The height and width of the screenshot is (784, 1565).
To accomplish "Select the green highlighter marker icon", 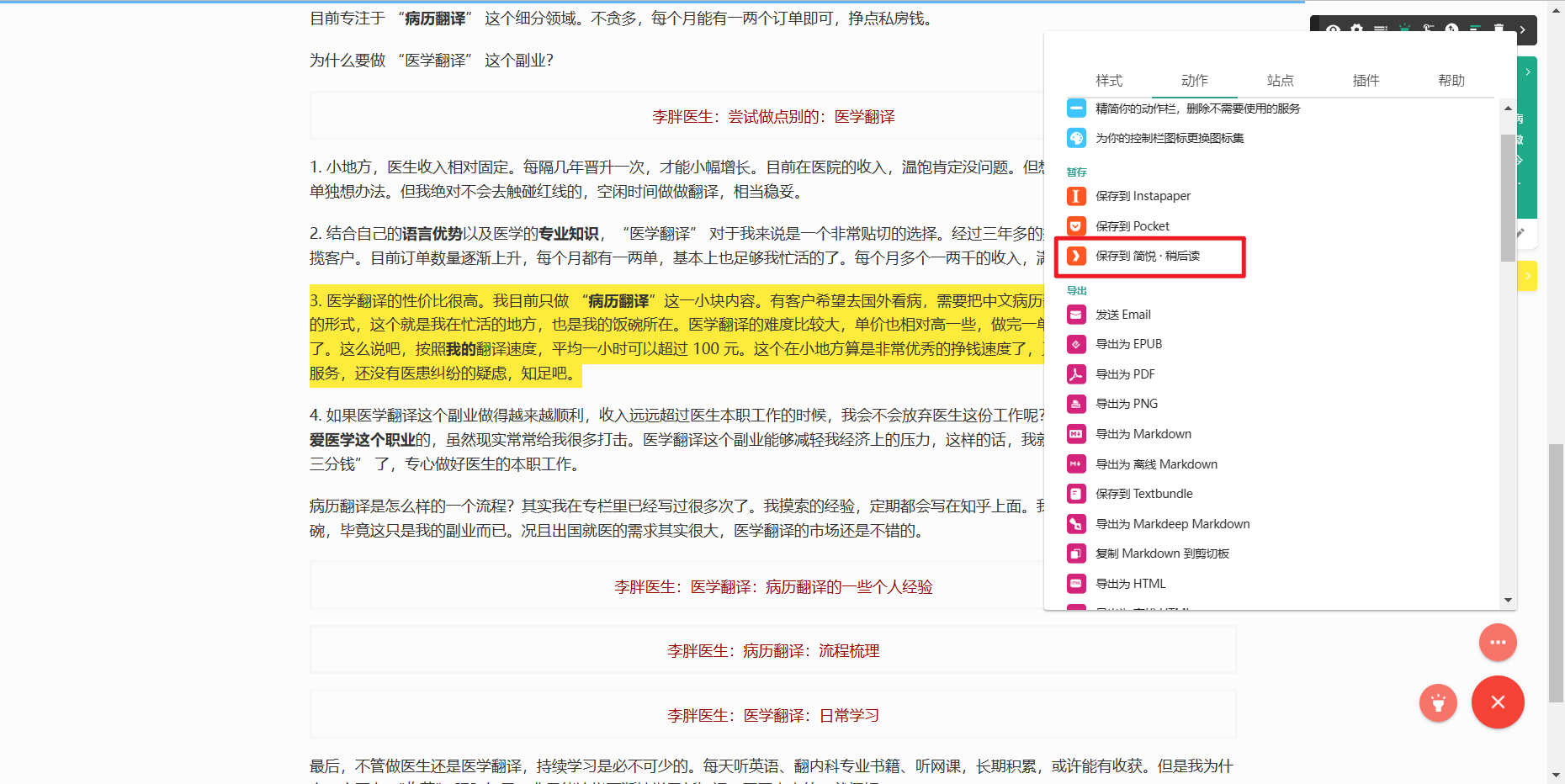I will (1404, 29).
